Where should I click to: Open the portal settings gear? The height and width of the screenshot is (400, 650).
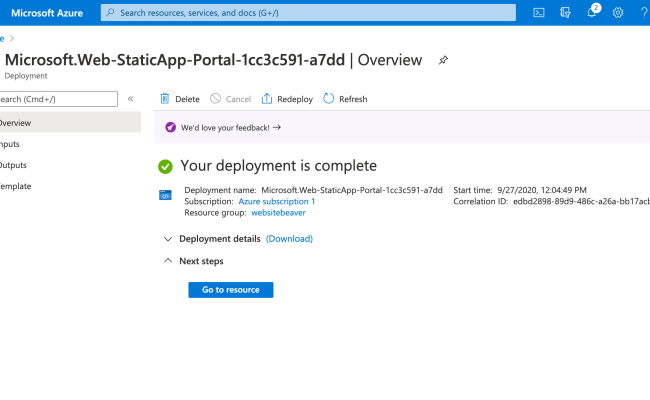tap(618, 13)
